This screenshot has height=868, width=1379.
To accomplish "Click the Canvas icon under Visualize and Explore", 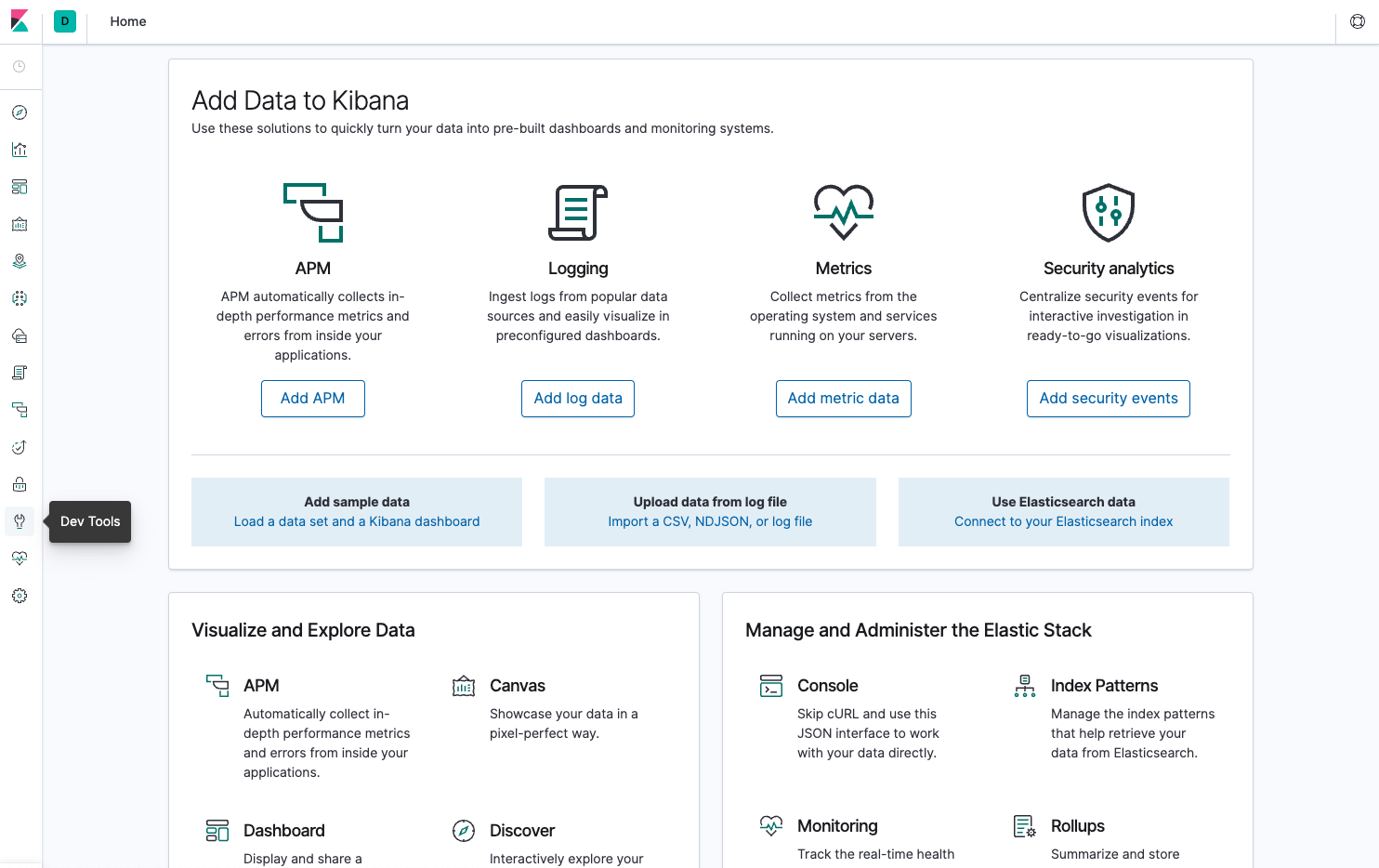I will pyautogui.click(x=464, y=686).
